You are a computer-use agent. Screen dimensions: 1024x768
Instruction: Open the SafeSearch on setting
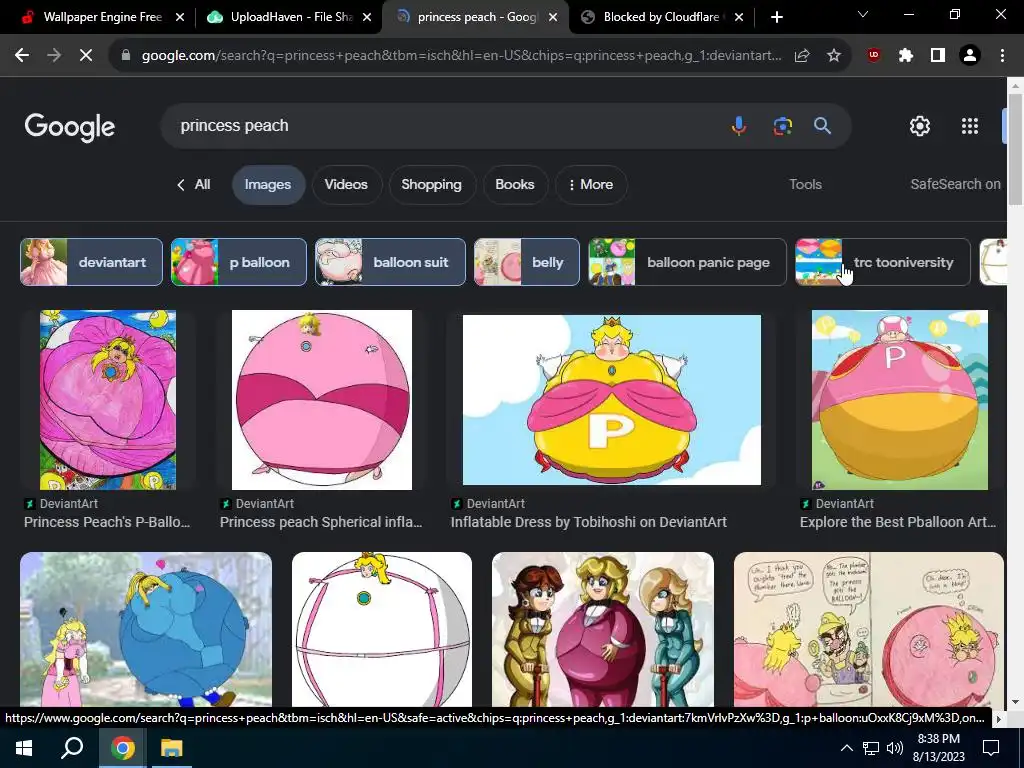pos(955,184)
